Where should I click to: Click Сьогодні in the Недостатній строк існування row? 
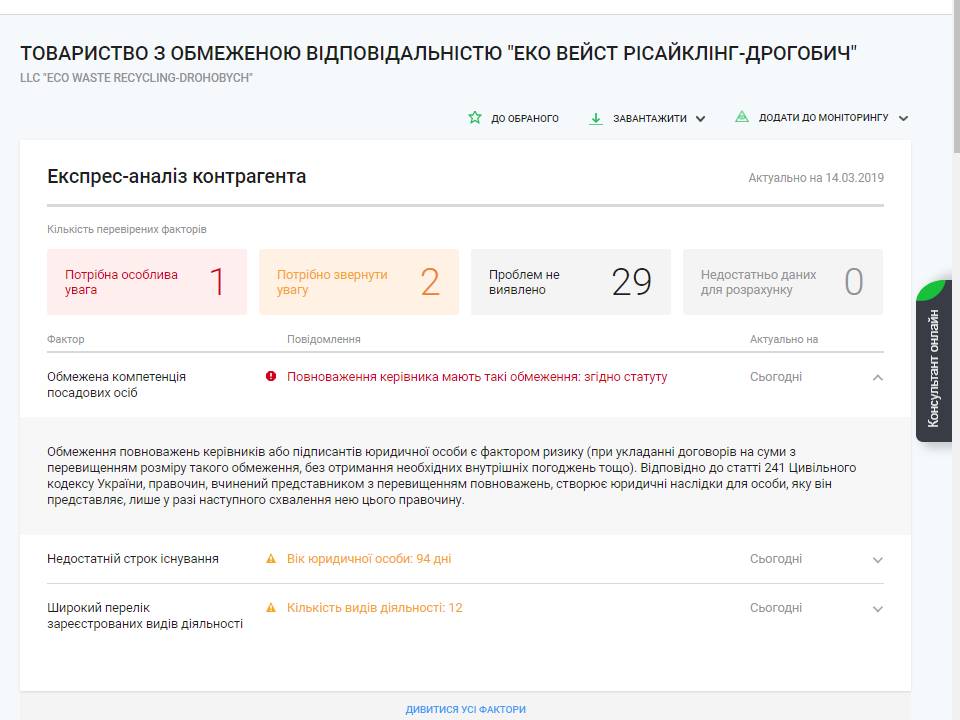pos(776,558)
